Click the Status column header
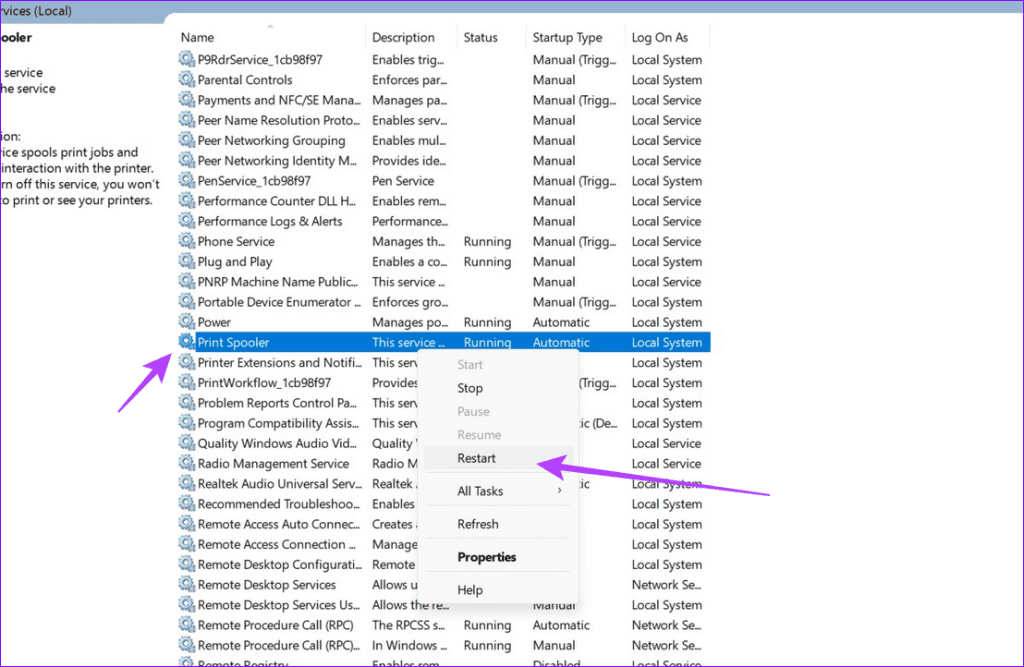This screenshot has width=1024, height=667. (481, 38)
